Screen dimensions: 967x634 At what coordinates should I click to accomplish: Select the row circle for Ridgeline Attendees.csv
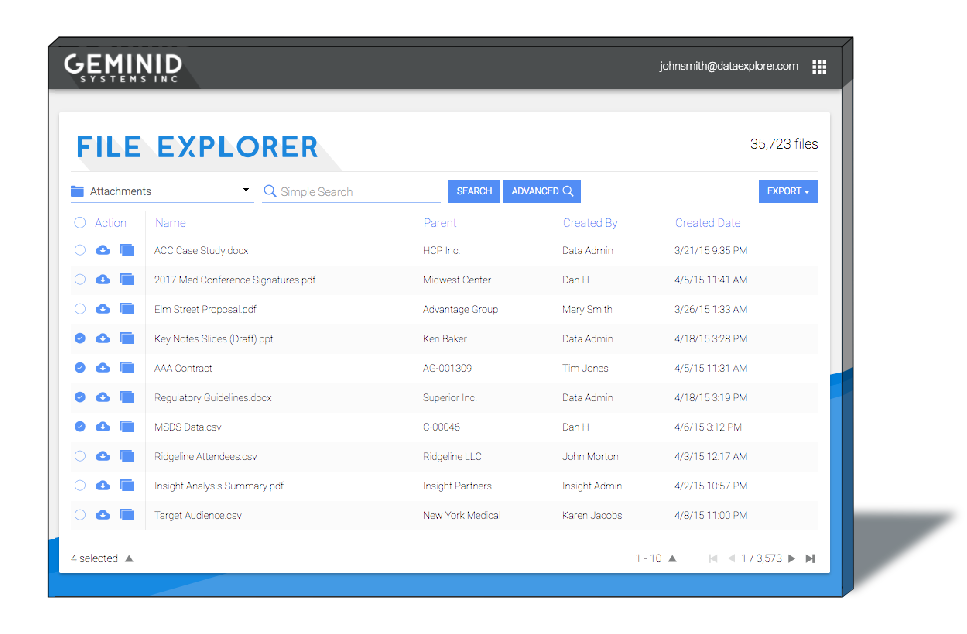point(80,455)
